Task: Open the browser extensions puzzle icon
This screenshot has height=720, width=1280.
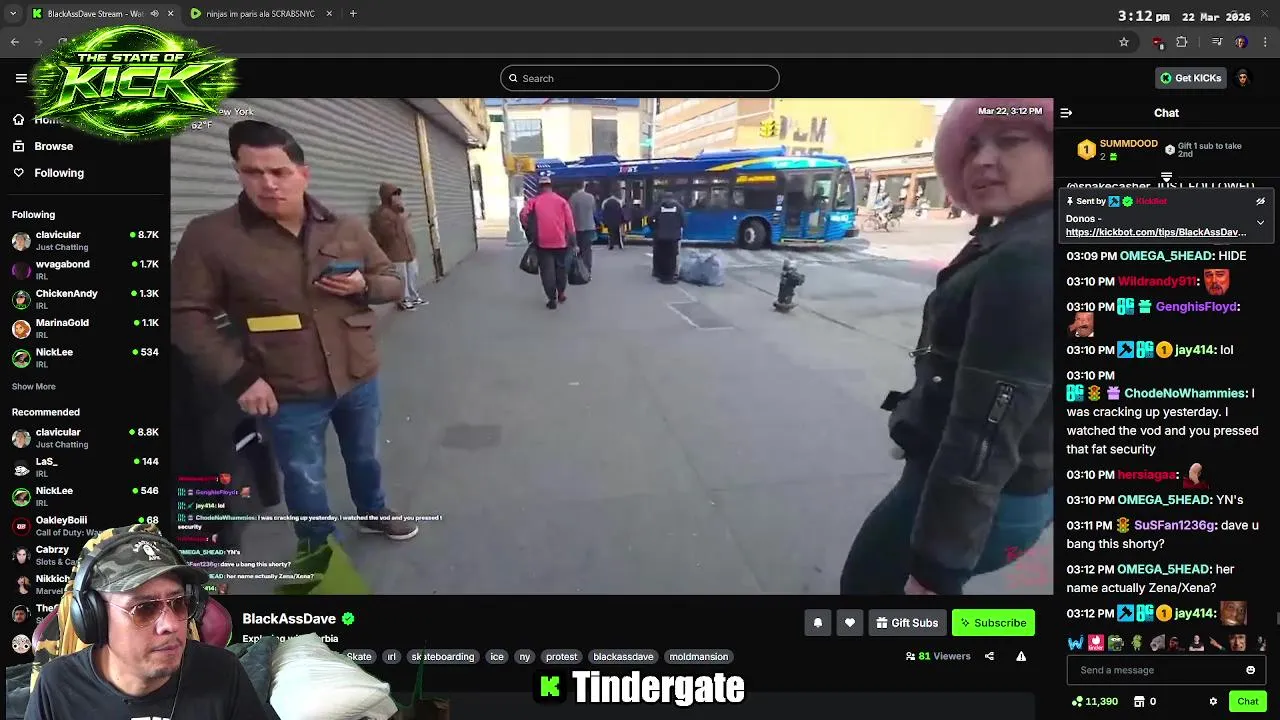Action: (1182, 42)
